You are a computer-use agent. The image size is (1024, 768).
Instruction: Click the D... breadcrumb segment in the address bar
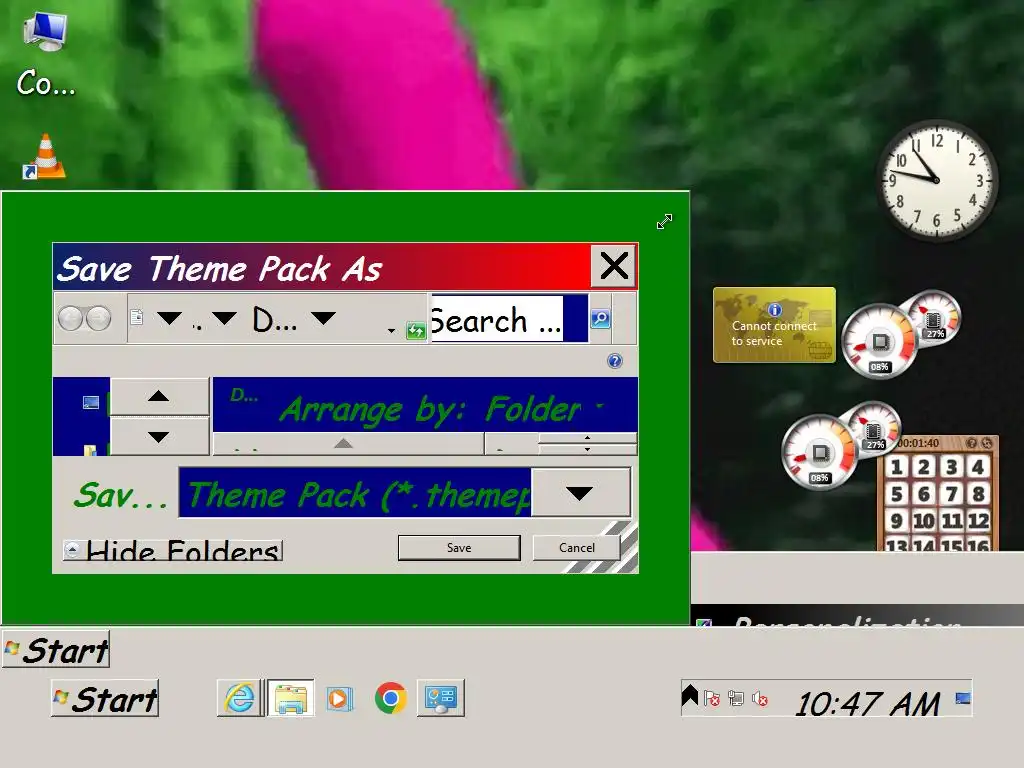point(275,319)
